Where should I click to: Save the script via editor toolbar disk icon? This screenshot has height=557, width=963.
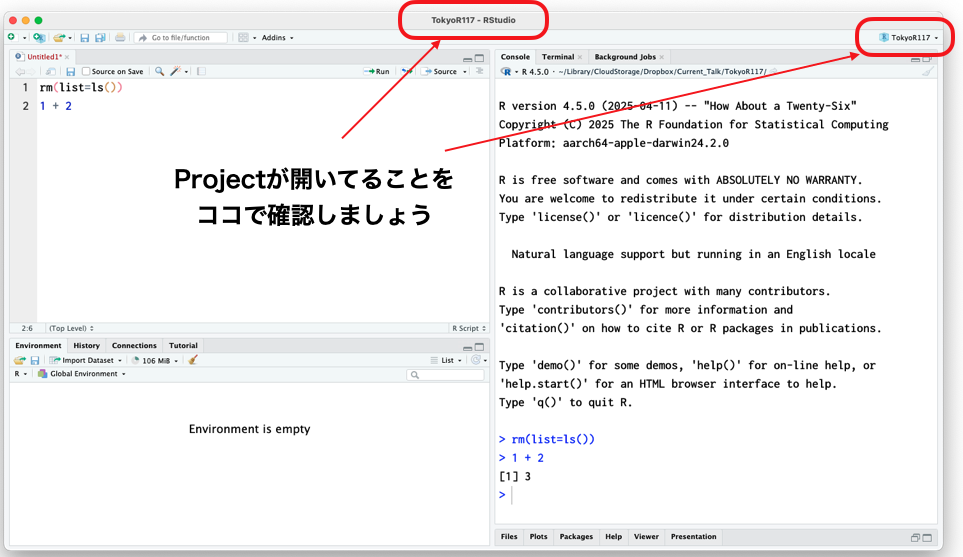[70, 71]
